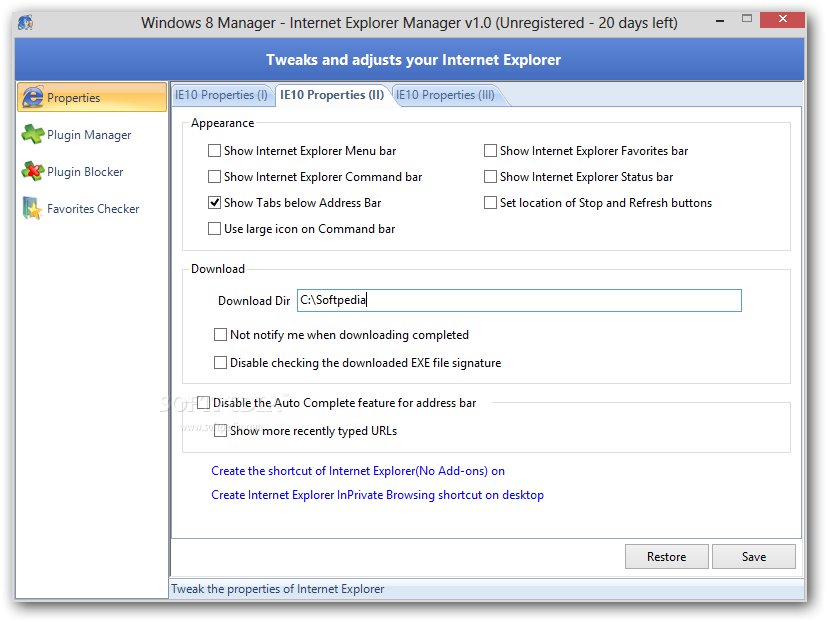The image size is (827, 622).
Task: Click Create Internet Explorer No Add-ons shortcut link
Action: point(358,471)
